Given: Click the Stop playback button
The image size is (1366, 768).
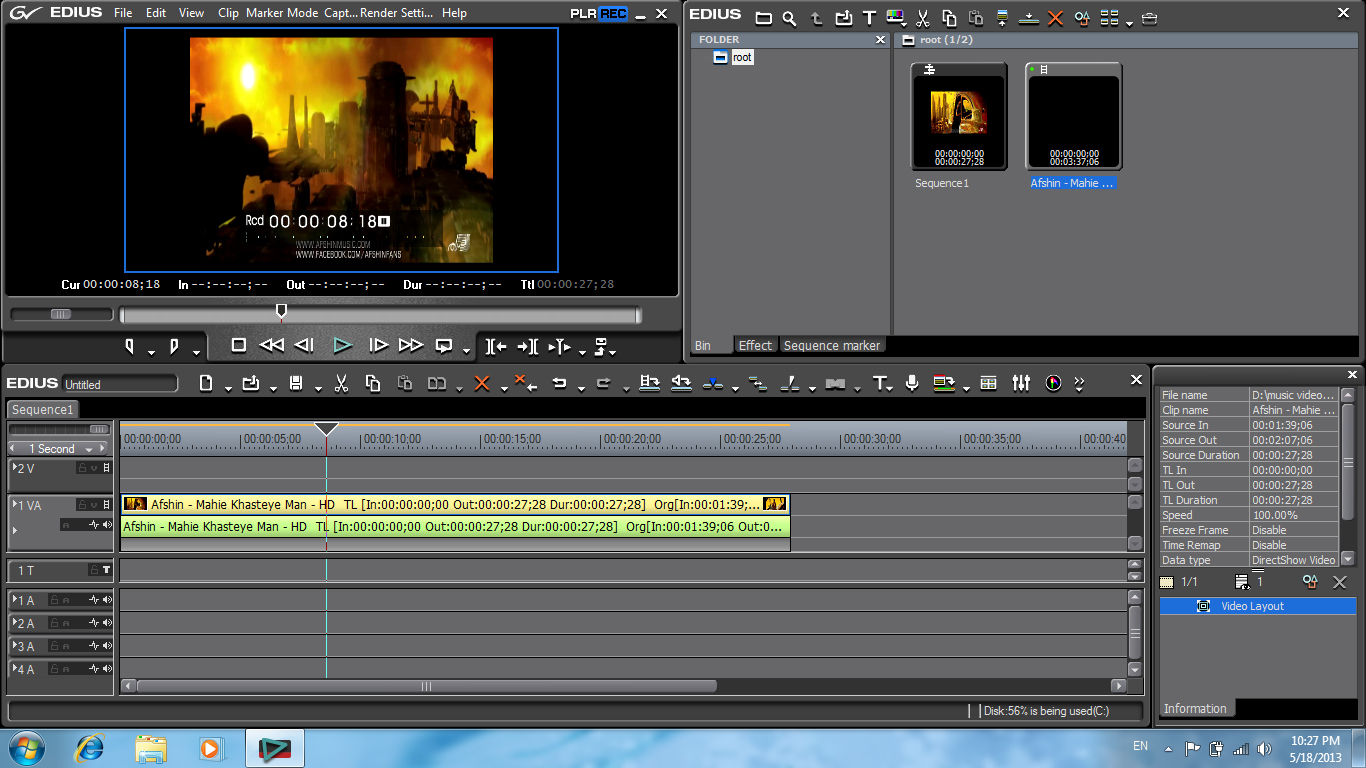Looking at the screenshot, I should pos(238,345).
